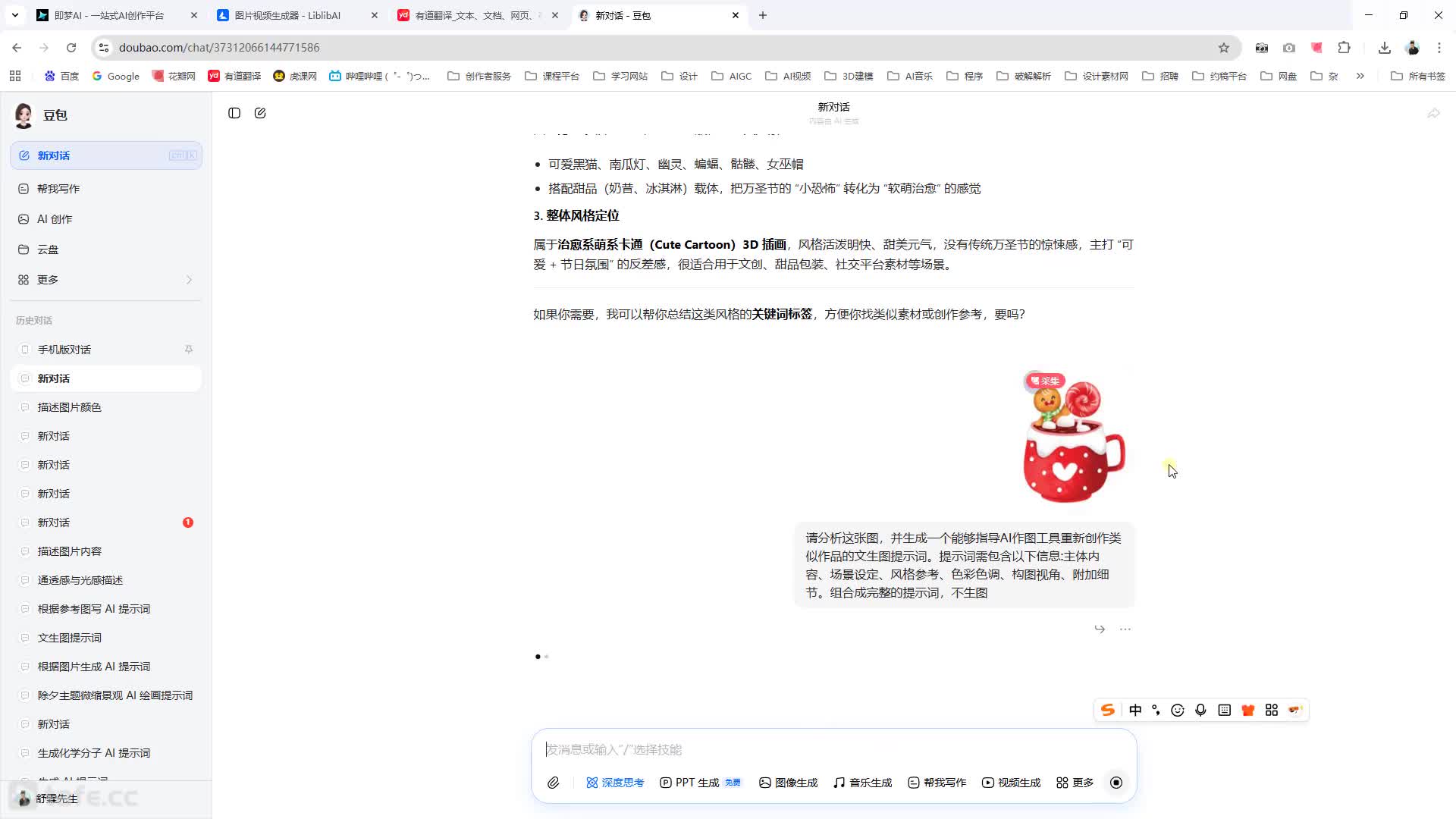
Task: Toggle the sidebar collapse icon
Action: pyautogui.click(x=234, y=113)
